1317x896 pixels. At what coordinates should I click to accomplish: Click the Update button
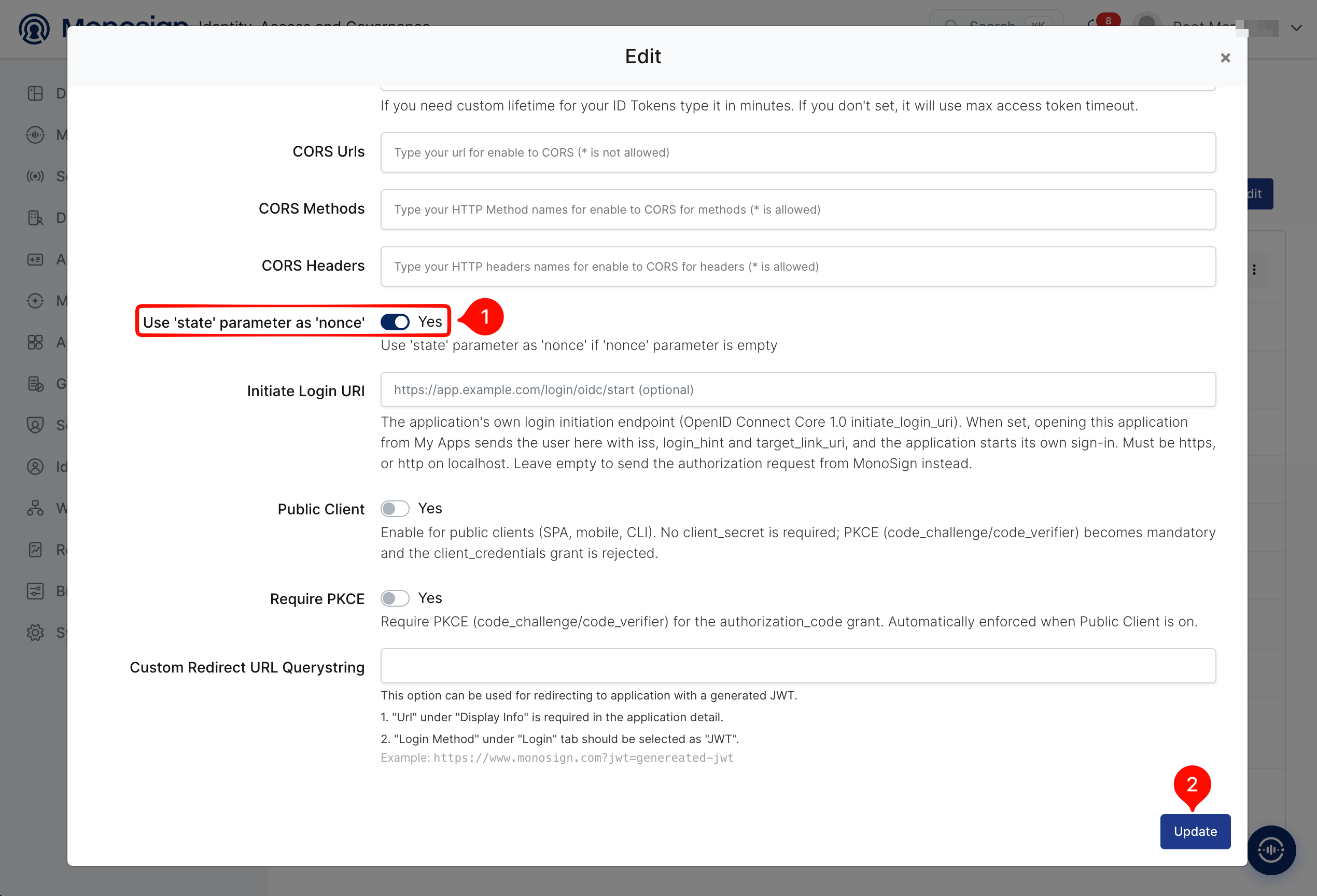click(1195, 831)
